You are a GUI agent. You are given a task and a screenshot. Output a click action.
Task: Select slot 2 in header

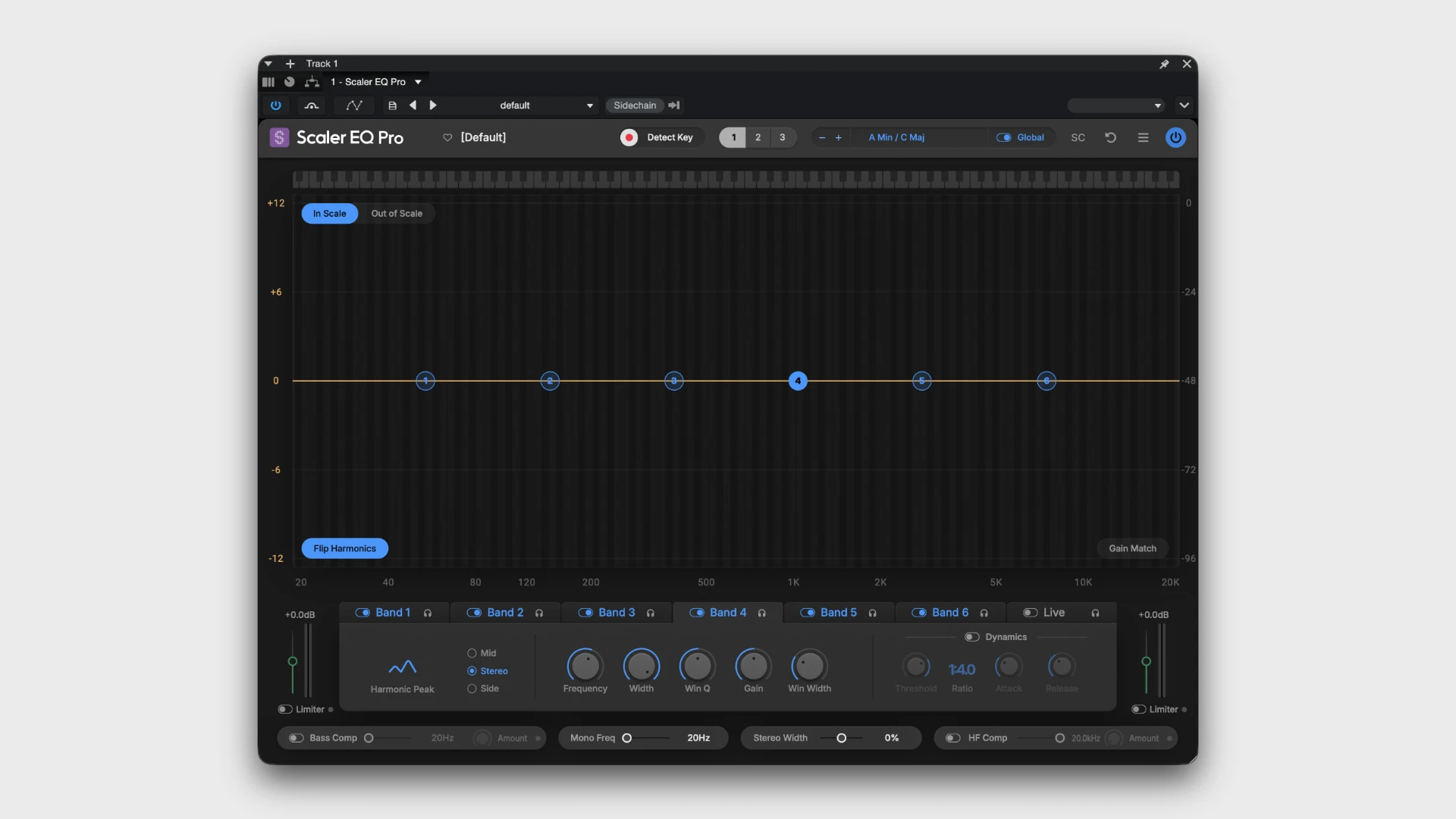click(x=758, y=137)
